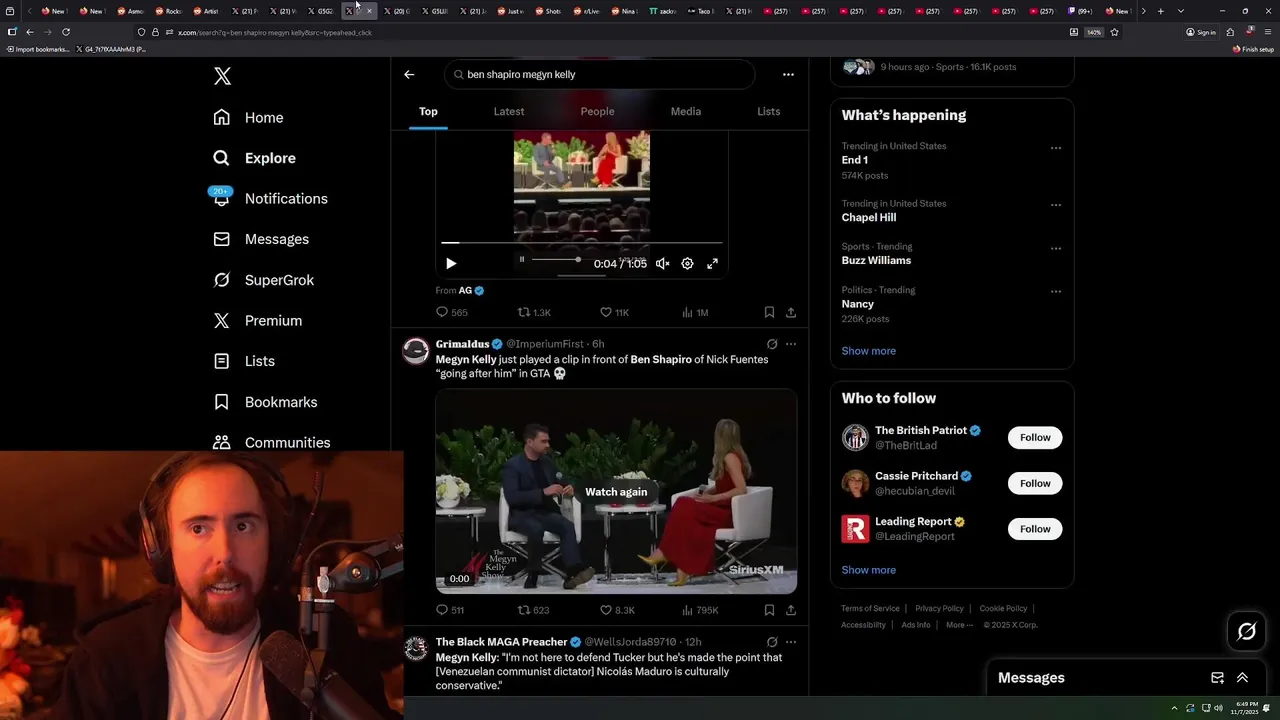
Task: Enter fullscreen on AG video
Action: [x=712, y=264]
